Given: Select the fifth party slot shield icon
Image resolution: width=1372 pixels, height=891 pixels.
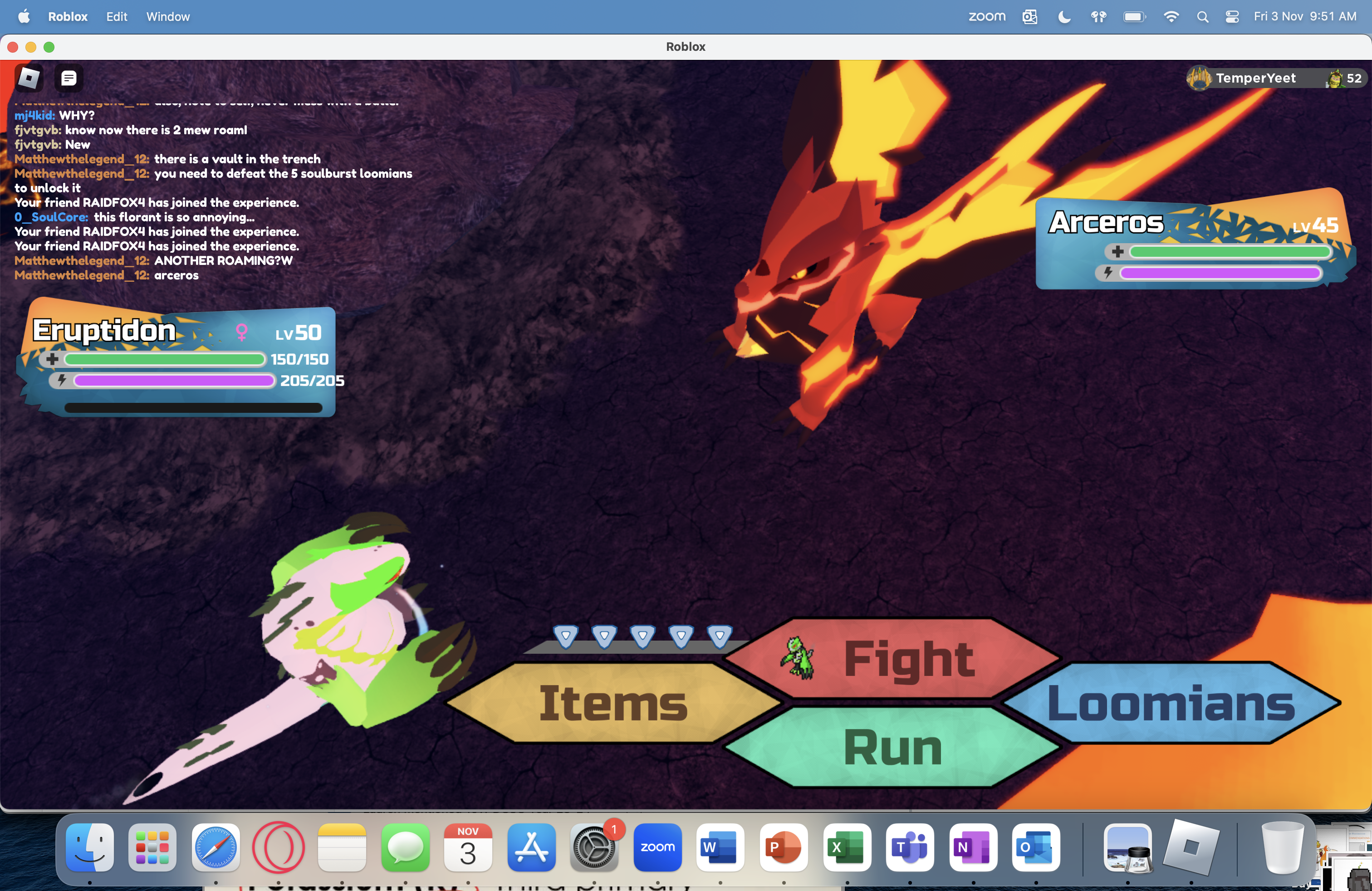Looking at the screenshot, I should [720, 636].
